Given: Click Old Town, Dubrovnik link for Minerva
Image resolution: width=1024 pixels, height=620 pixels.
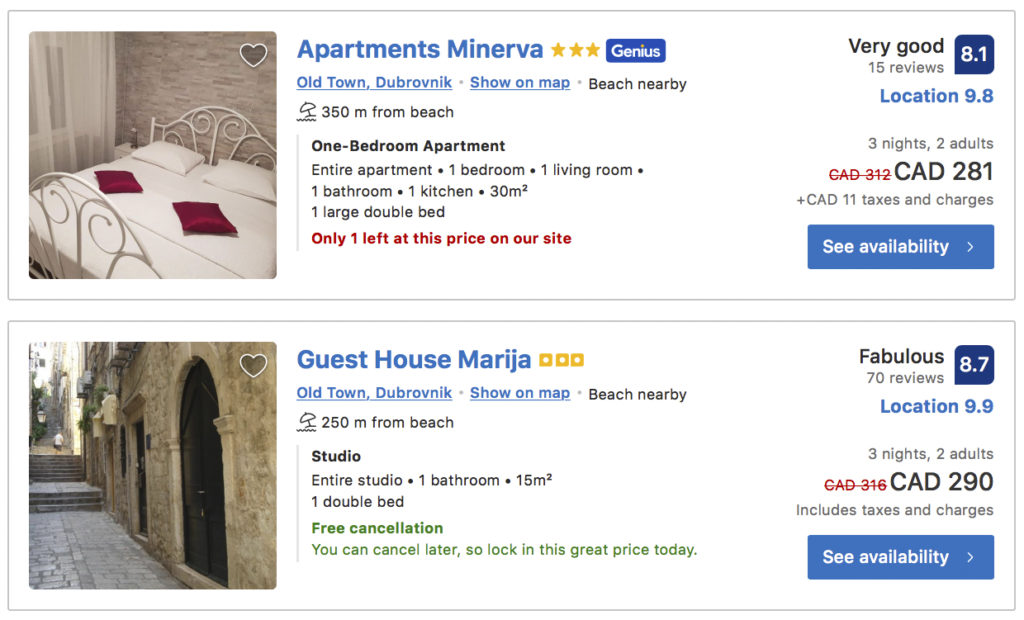Looking at the screenshot, I should [374, 83].
